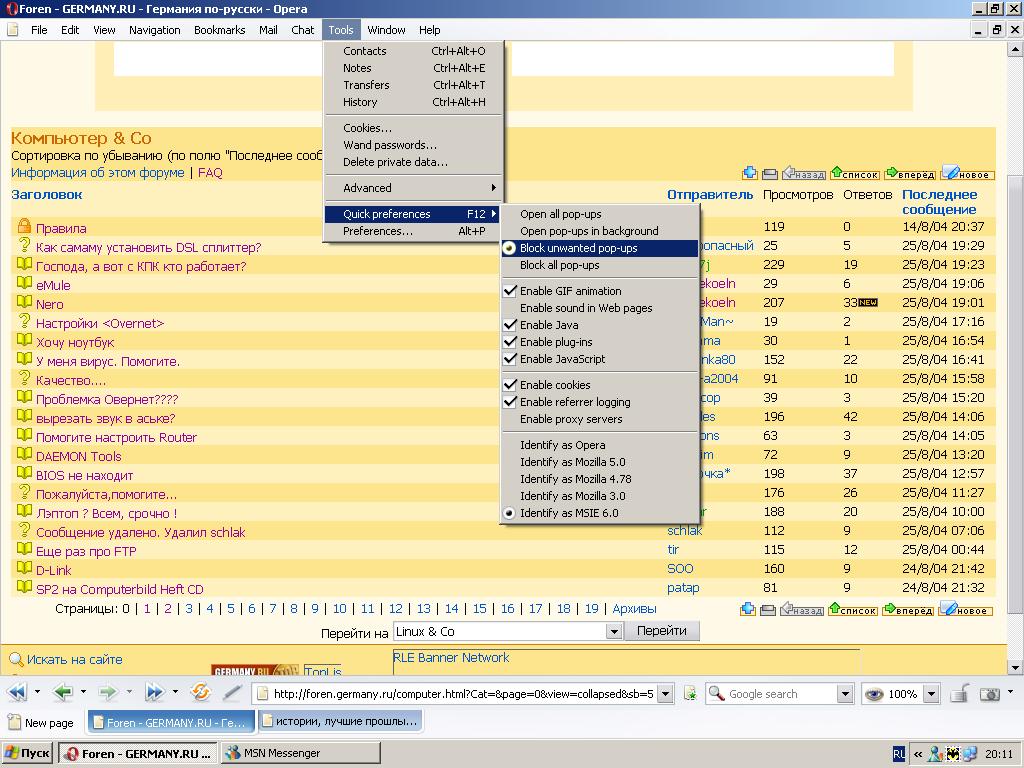Click the blue plus icon below the thread table
1024x768 pixels.
pos(748,609)
